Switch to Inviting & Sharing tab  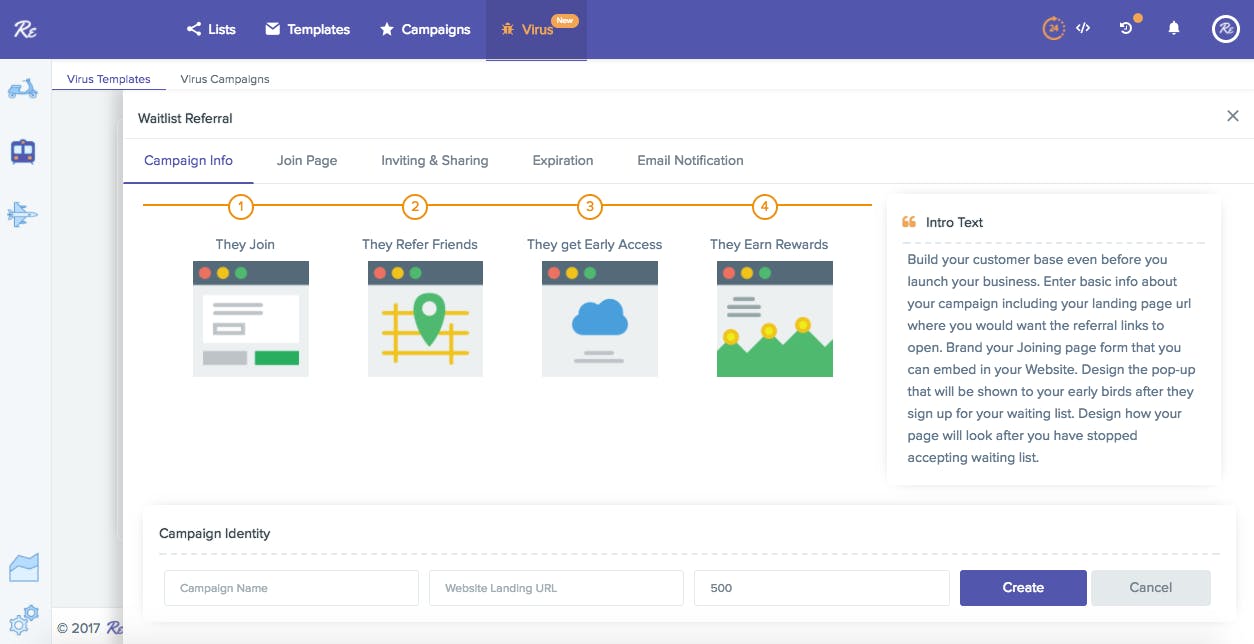point(435,160)
